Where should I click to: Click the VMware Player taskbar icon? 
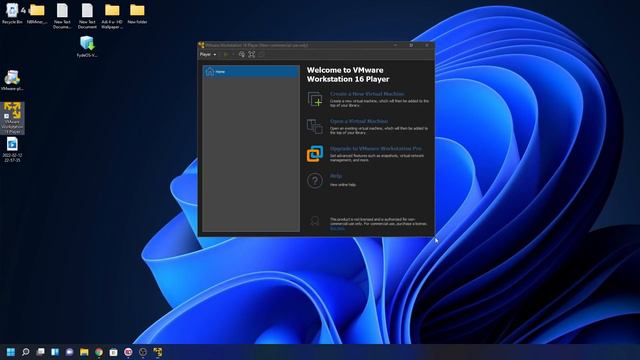pyautogui.click(x=158, y=352)
